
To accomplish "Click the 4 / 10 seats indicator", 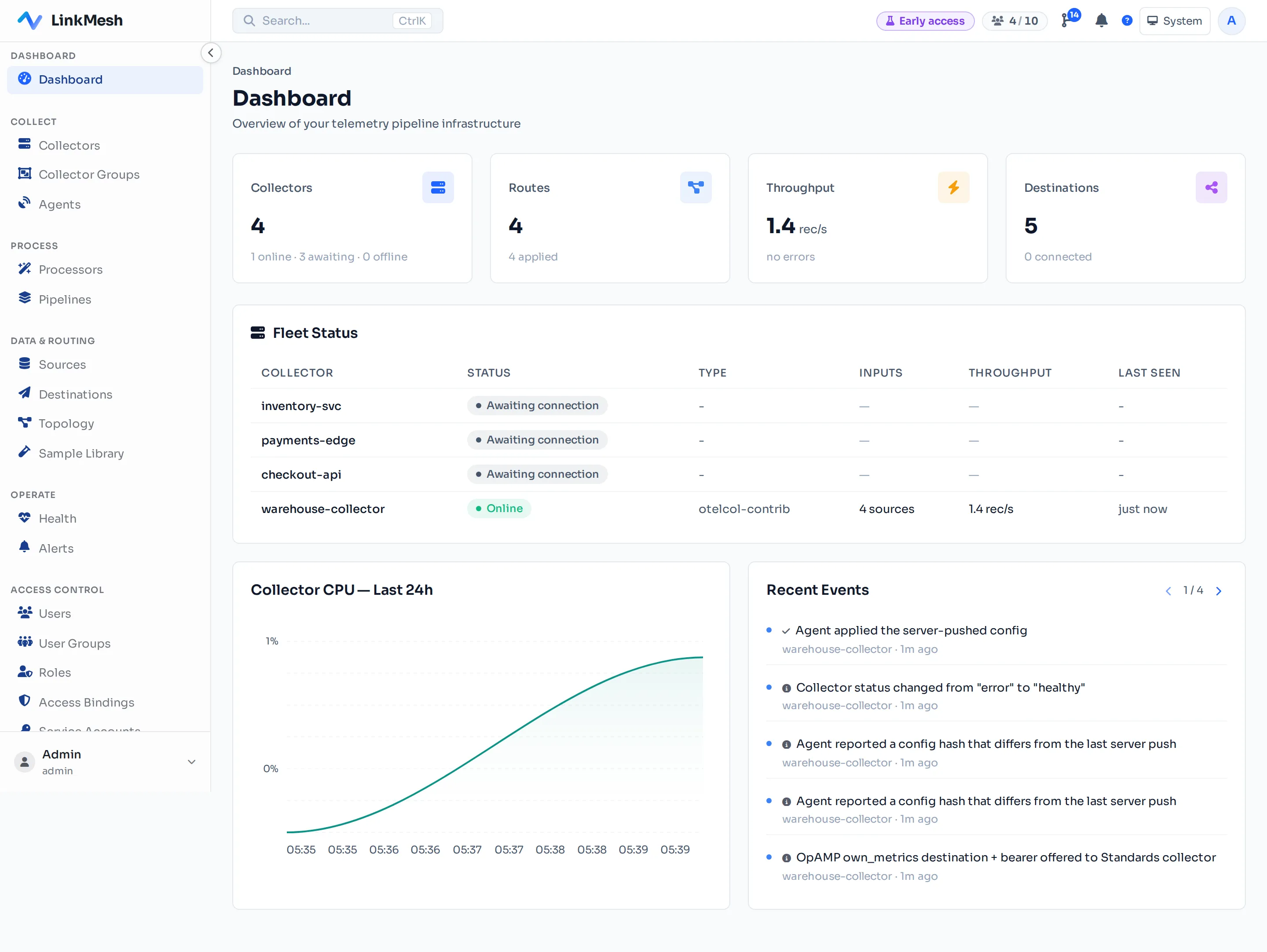I will [1015, 21].
